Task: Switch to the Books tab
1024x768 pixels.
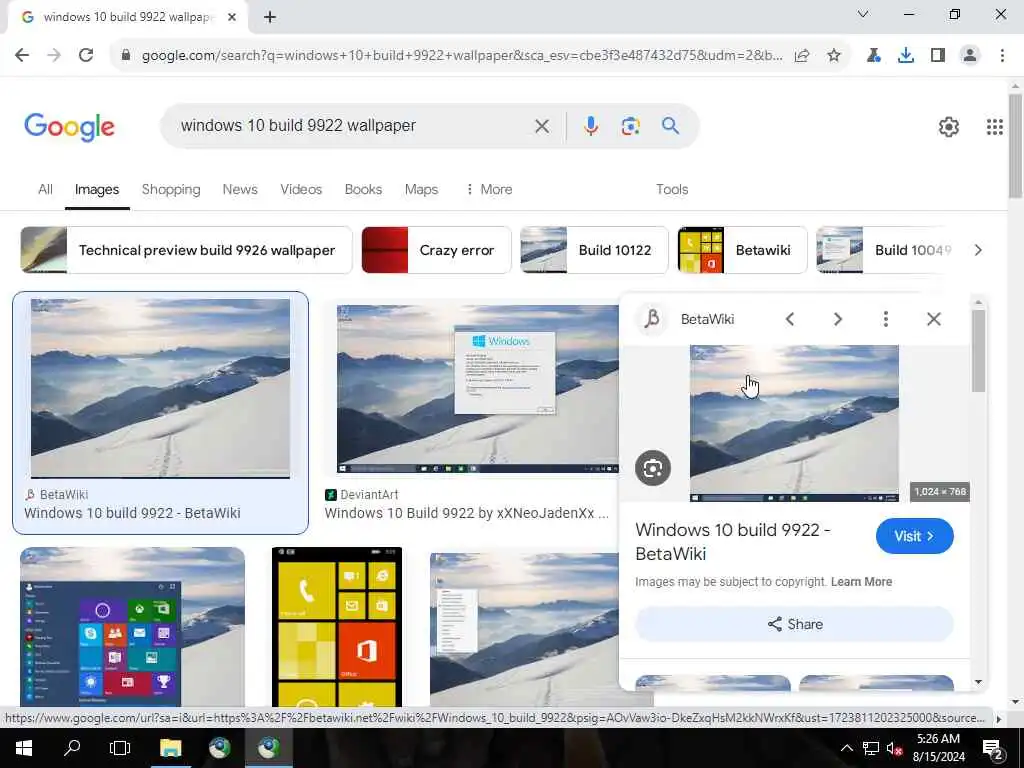Action: click(x=363, y=189)
